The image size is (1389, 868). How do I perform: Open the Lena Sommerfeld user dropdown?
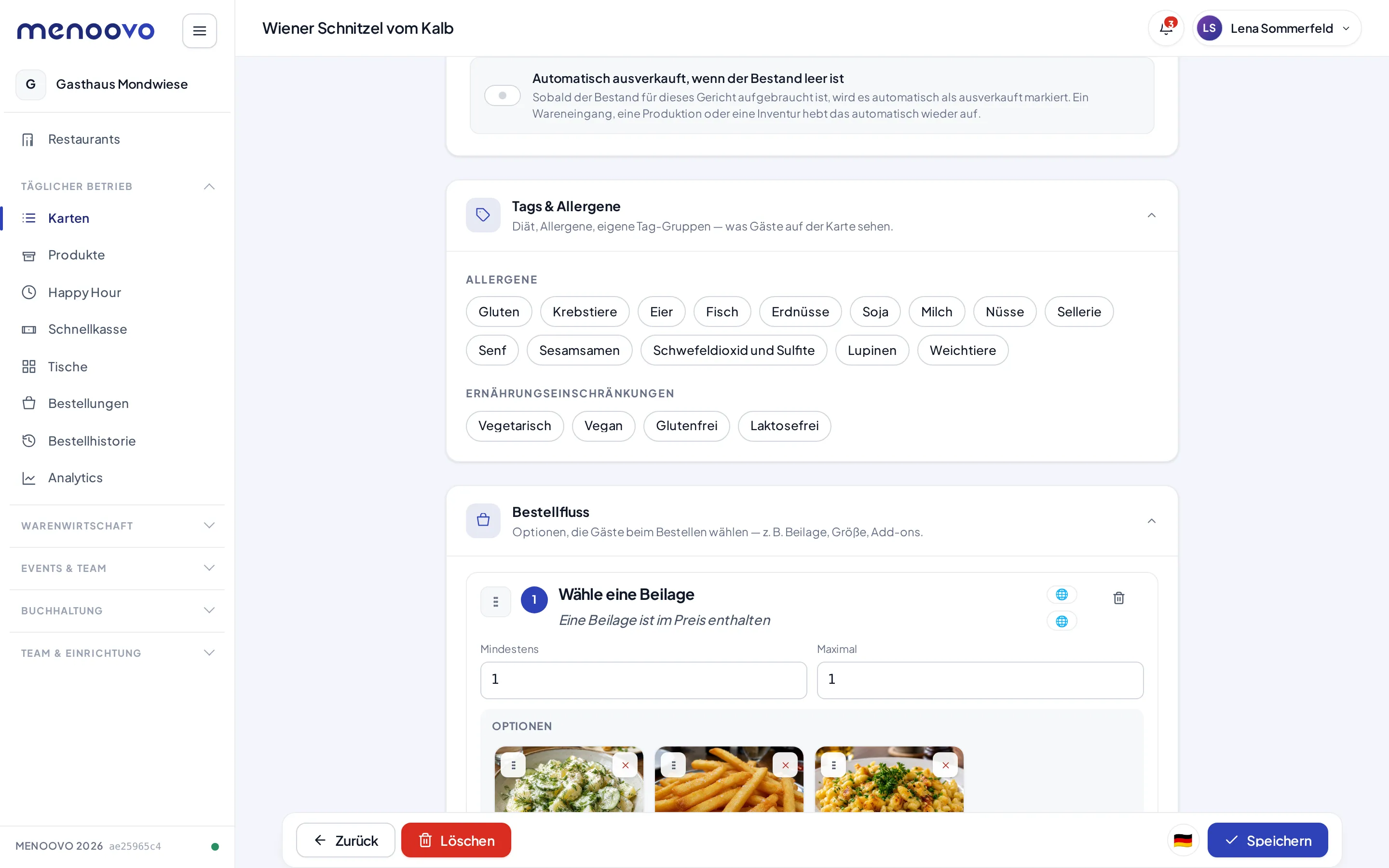point(1277,28)
